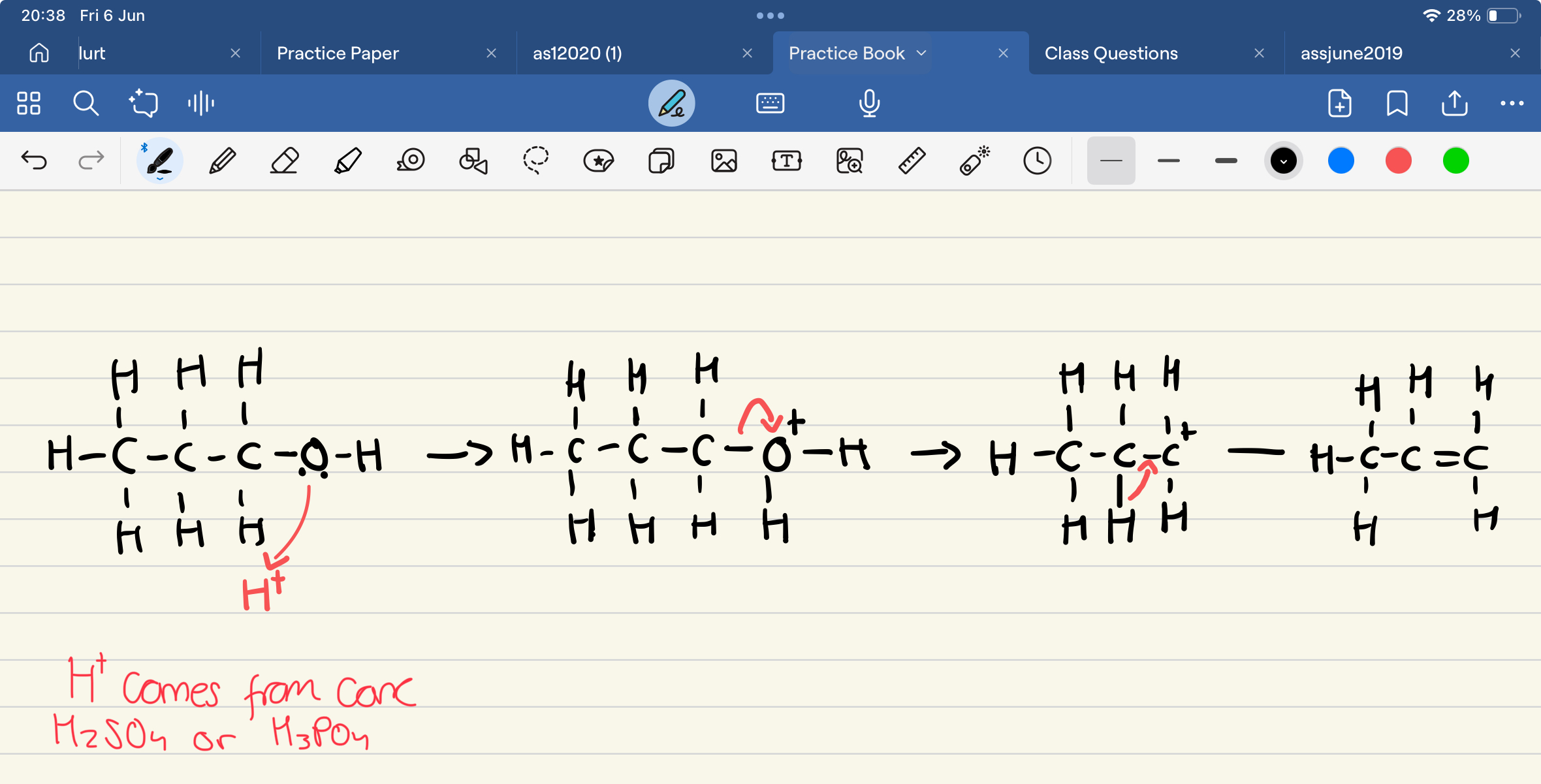Image resolution: width=1541 pixels, height=784 pixels.
Task: Switch to the Practice Paper tab
Action: [x=338, y=53]
